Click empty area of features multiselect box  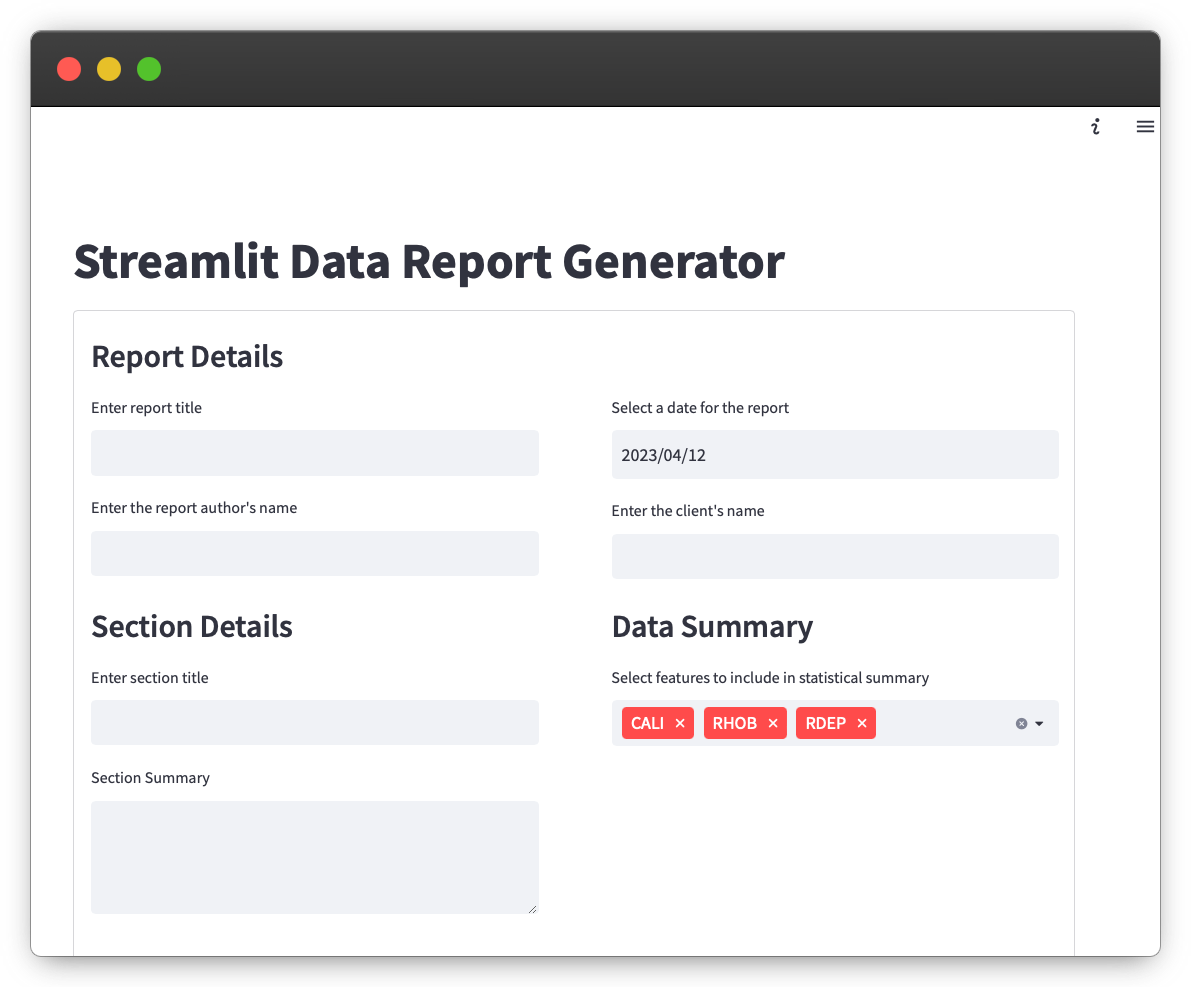click(x=942, y=723)
